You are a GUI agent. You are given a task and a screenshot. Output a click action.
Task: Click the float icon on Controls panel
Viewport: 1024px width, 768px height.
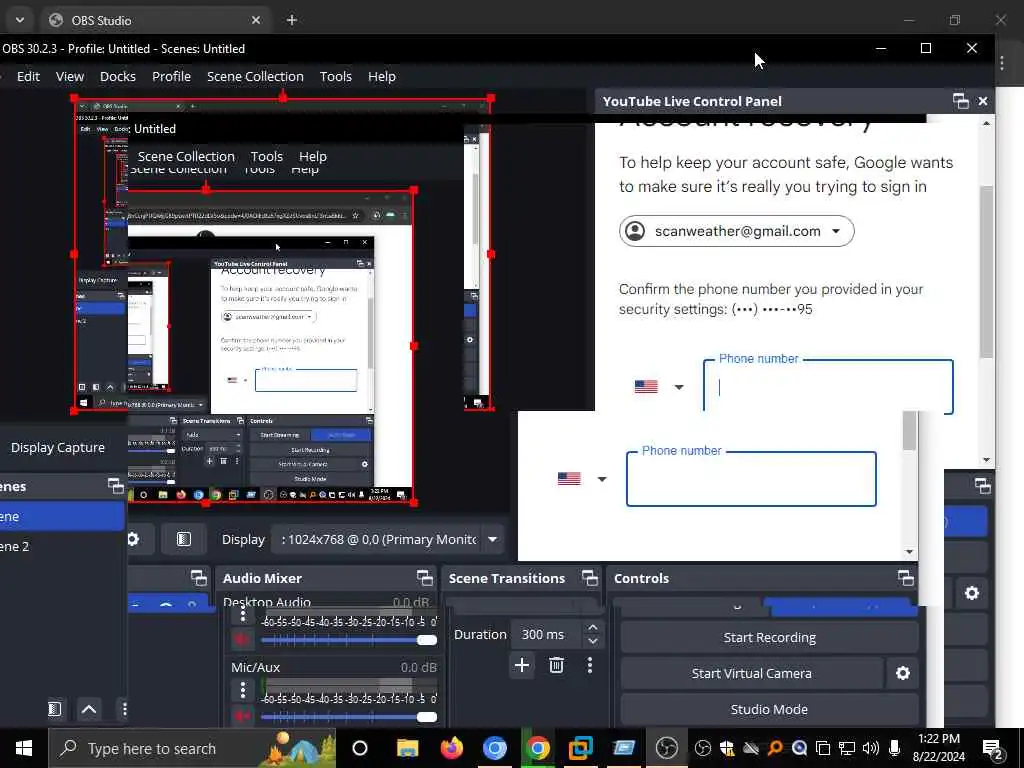point(906,578)
